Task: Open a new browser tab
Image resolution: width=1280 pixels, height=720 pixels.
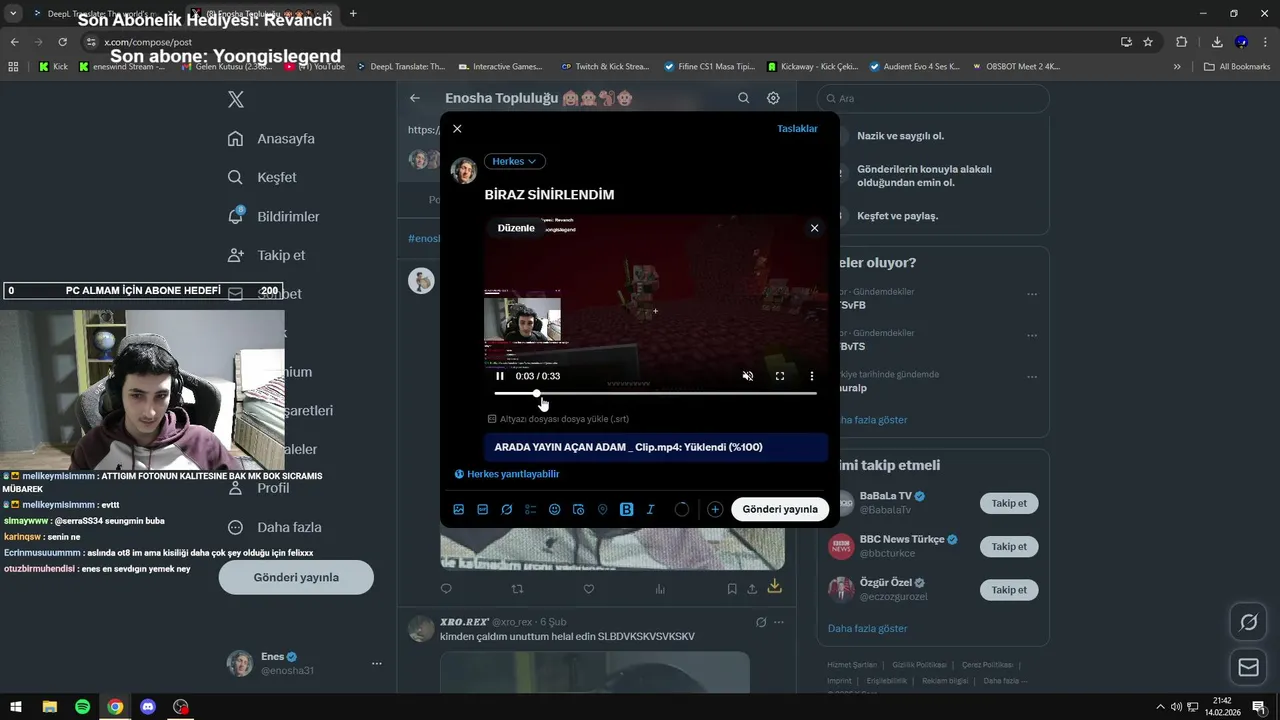Action: click(x=353, y=14)
